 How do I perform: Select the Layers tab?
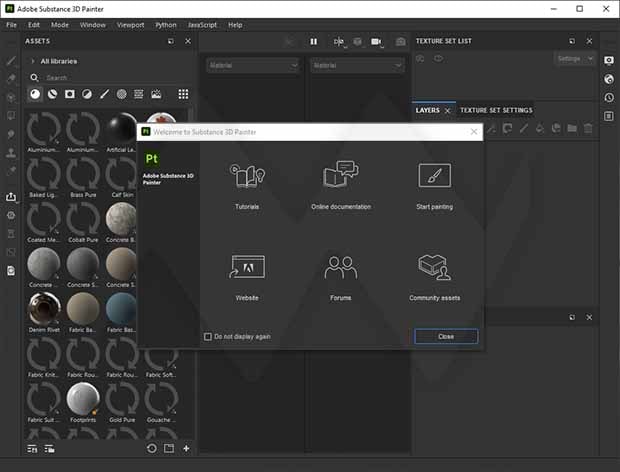click(x=427, y=110)
